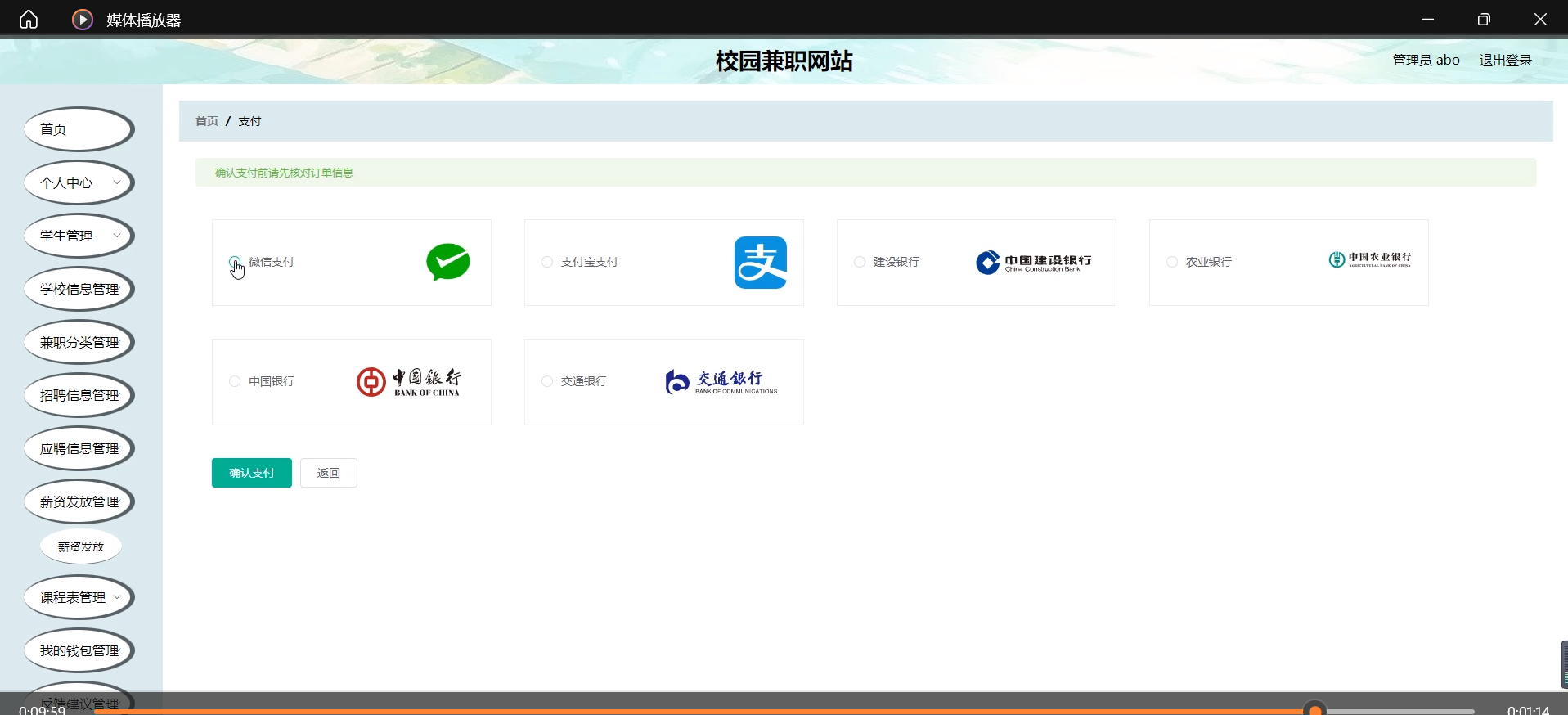This screenshot has width=1568, height=715.
Task: Click the 交通银行 label text
Action: click(x=584, y=381)
